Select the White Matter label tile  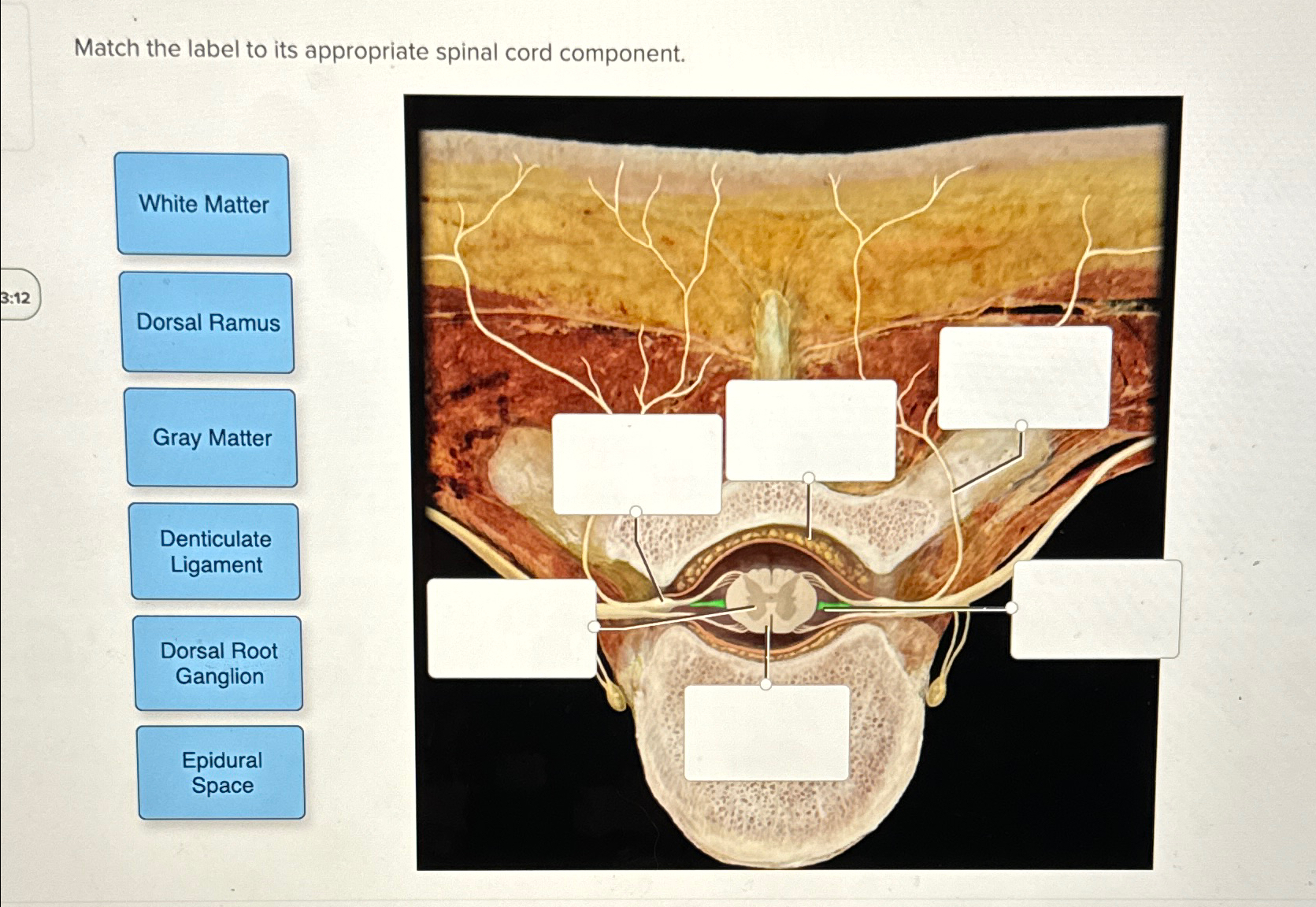(204, 205)
